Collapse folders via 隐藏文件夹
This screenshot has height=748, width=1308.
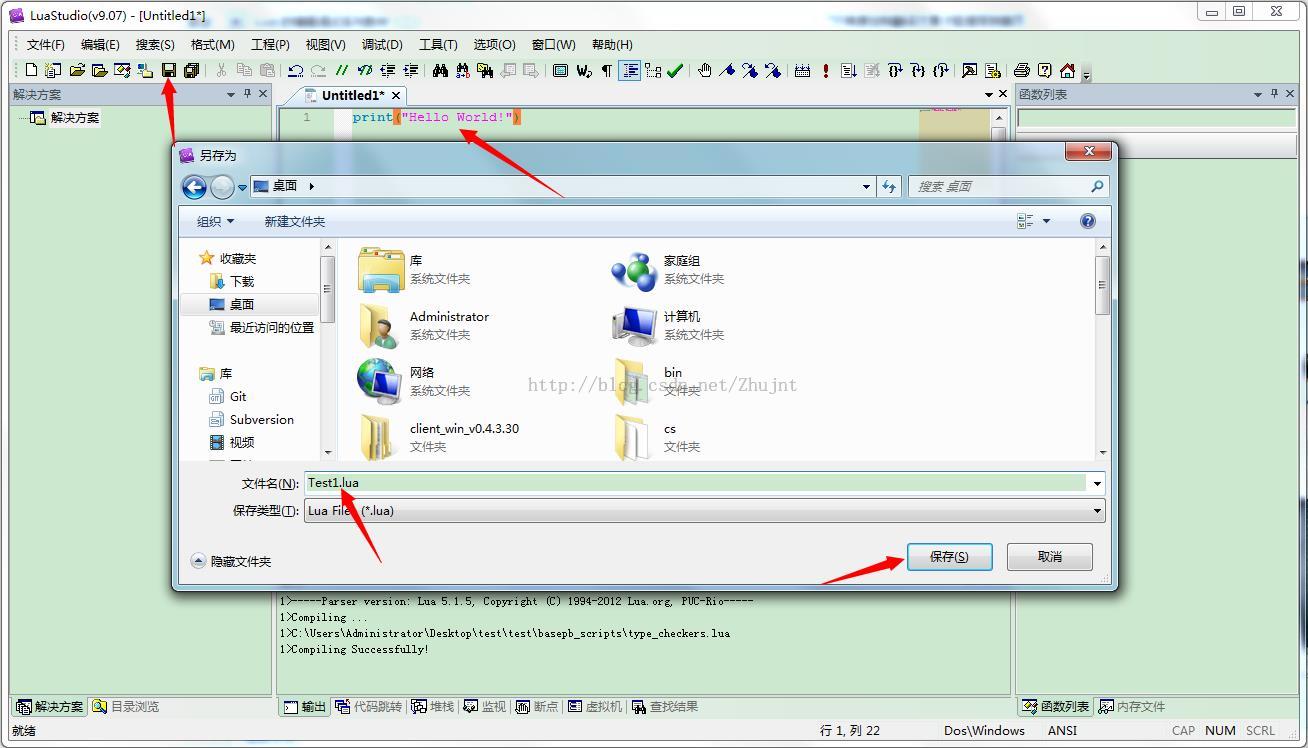(231, 561)
